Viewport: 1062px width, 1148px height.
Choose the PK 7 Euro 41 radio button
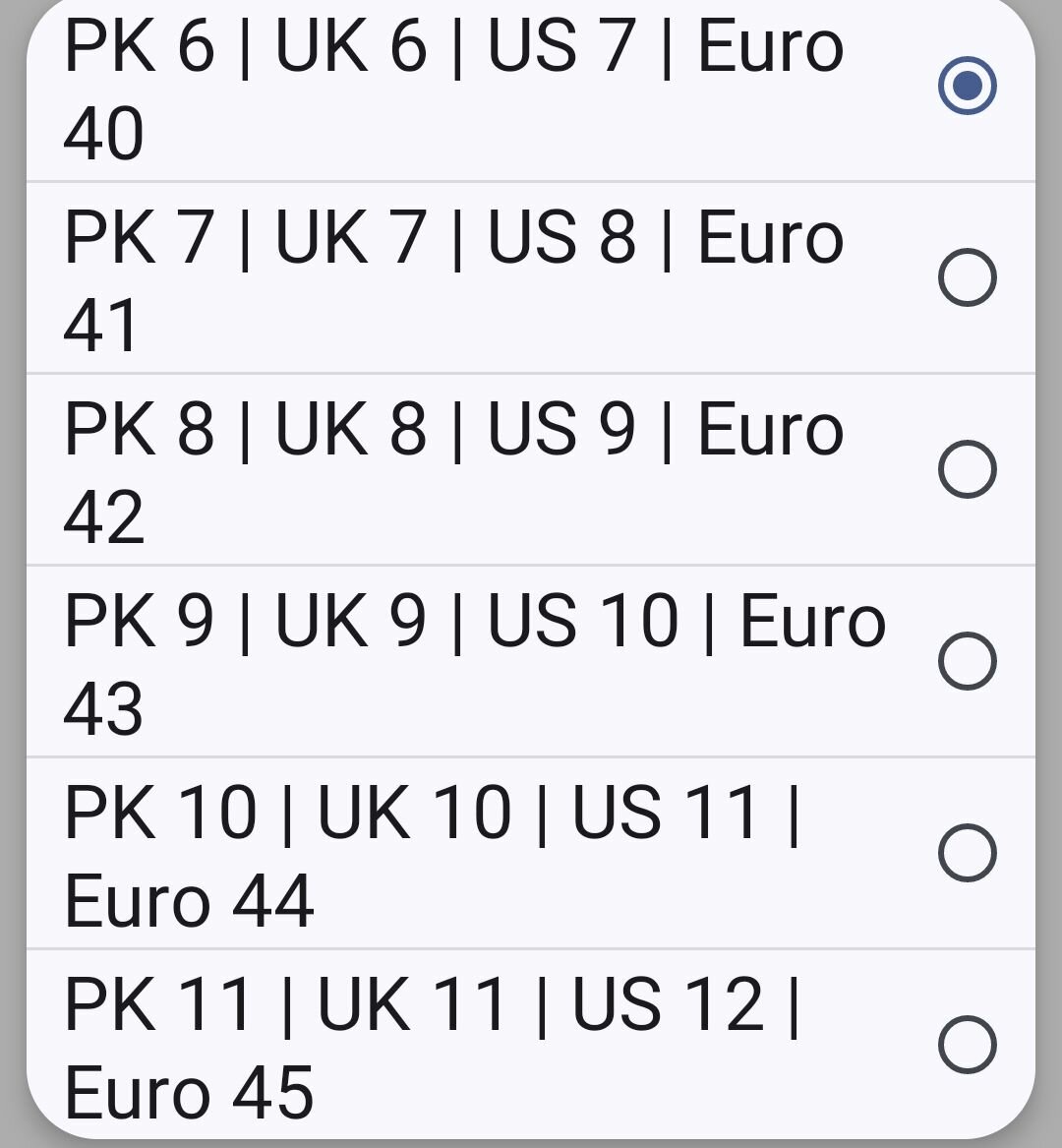pos(967,277)
